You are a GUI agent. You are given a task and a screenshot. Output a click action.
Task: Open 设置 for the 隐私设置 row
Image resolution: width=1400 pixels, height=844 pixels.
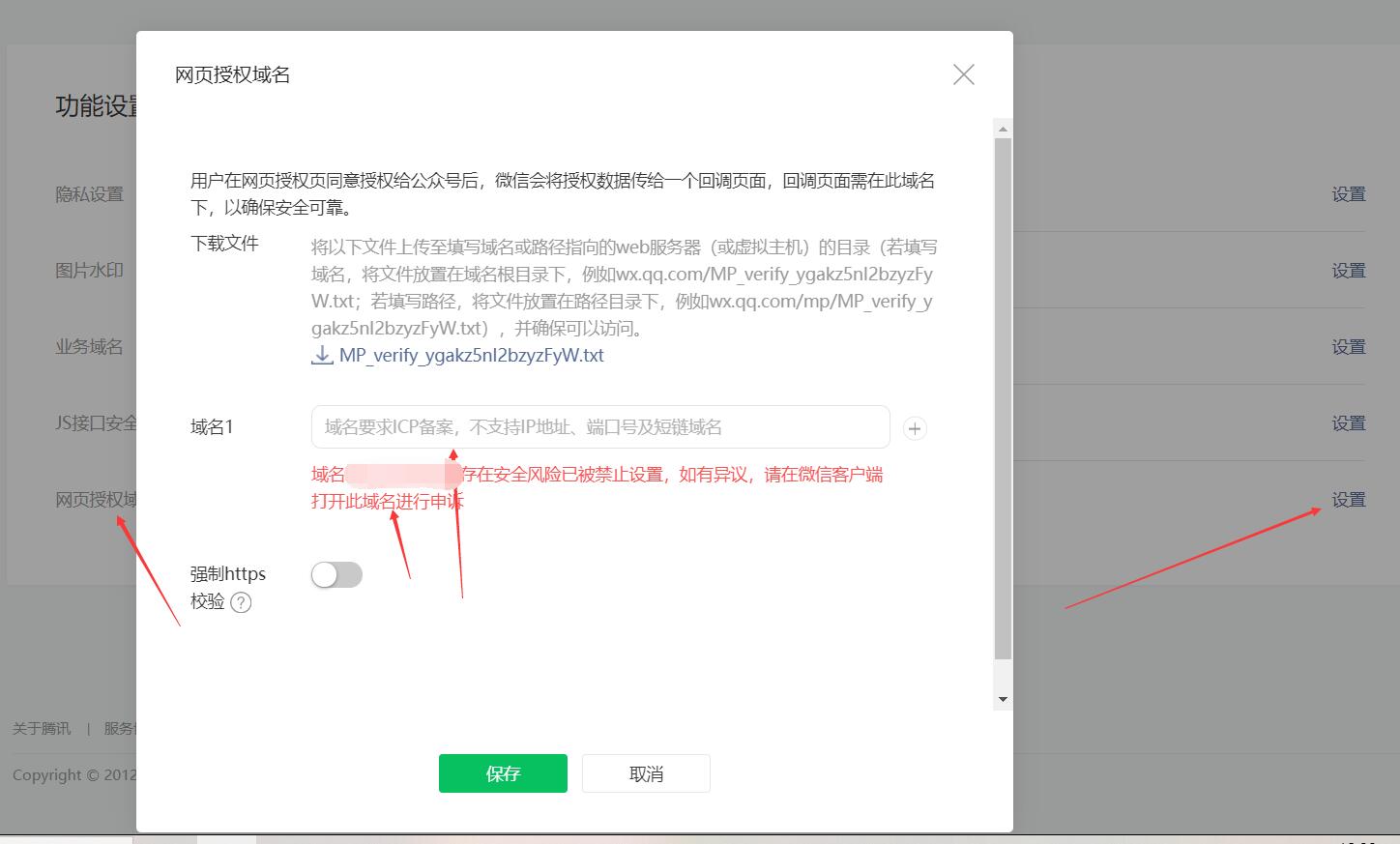[1348, 194]
